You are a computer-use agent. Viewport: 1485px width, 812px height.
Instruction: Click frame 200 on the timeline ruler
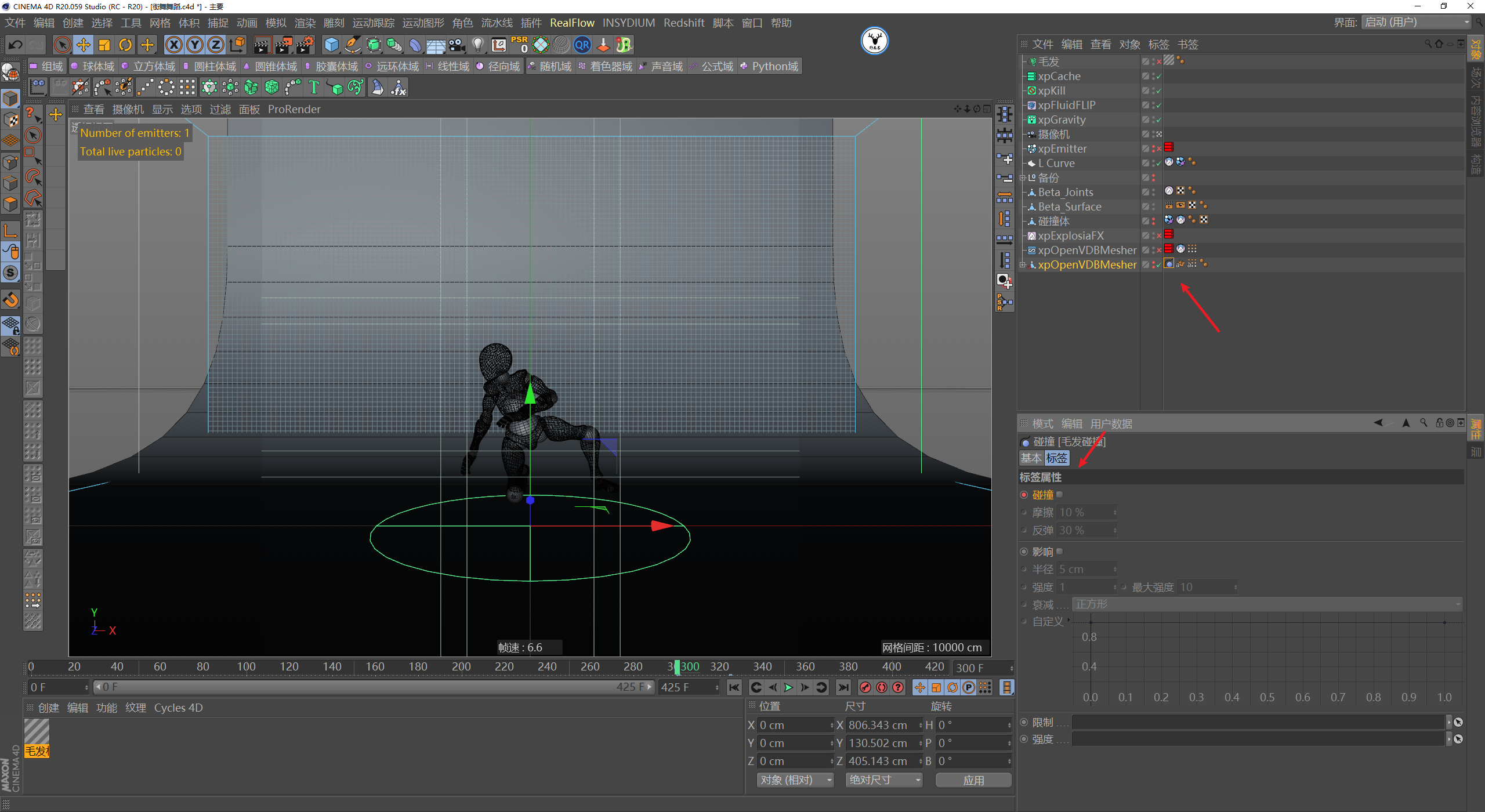[x=461, y=667]
